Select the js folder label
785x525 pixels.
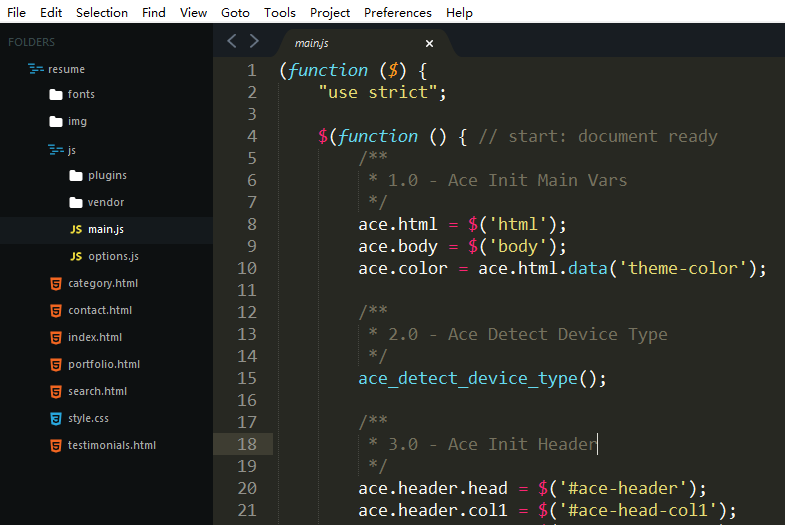pyautogui.click(x=72, y=150)
